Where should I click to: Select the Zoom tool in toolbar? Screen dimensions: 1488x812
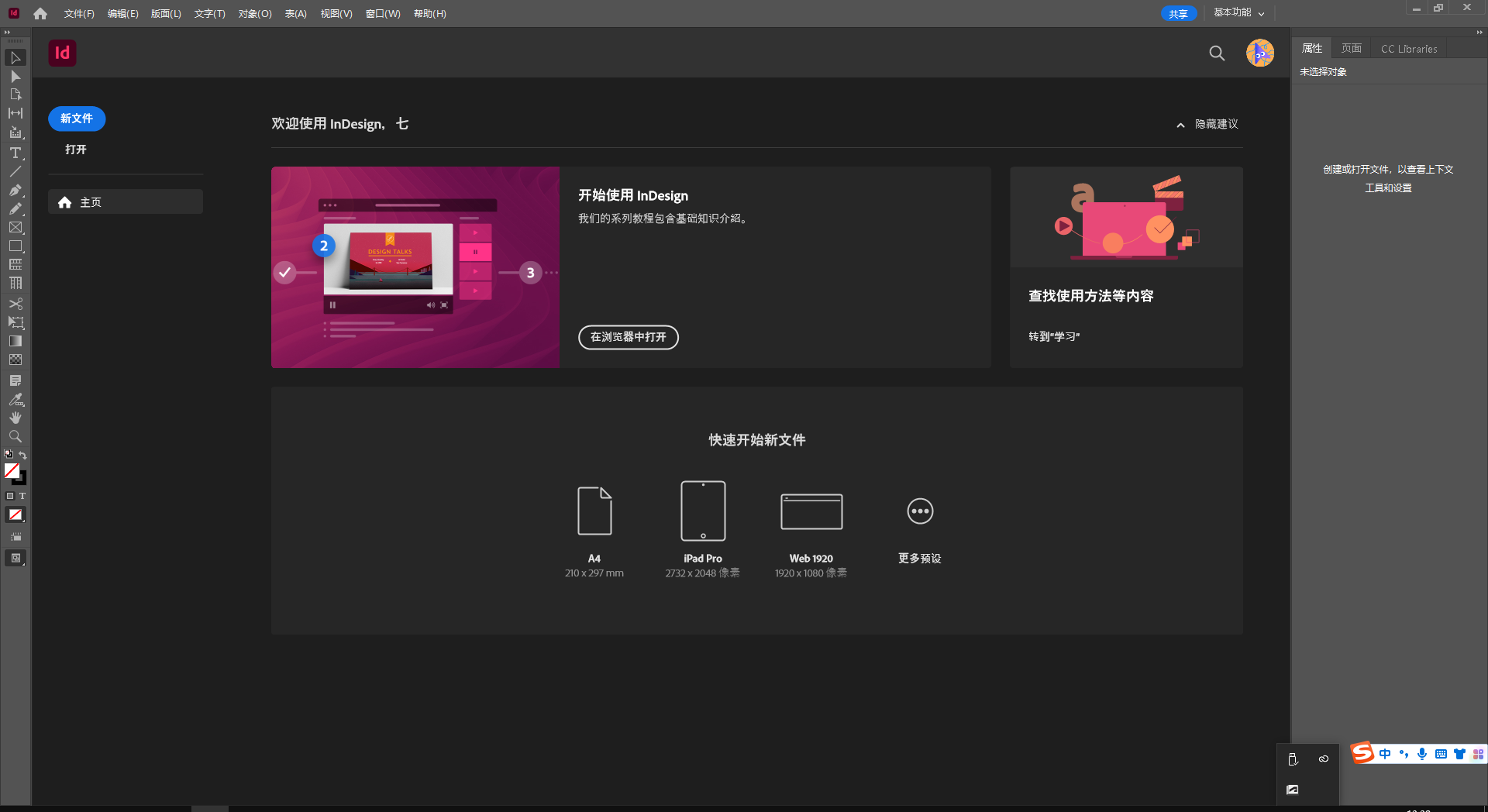pos(15,436)
